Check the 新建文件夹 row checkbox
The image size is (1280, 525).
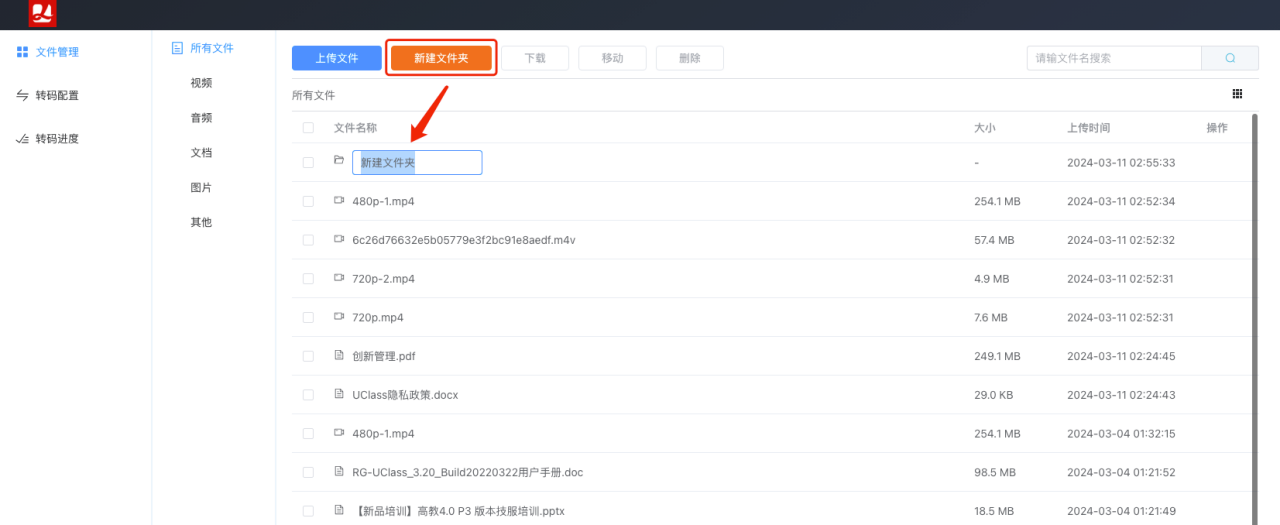tap(308, 162)
